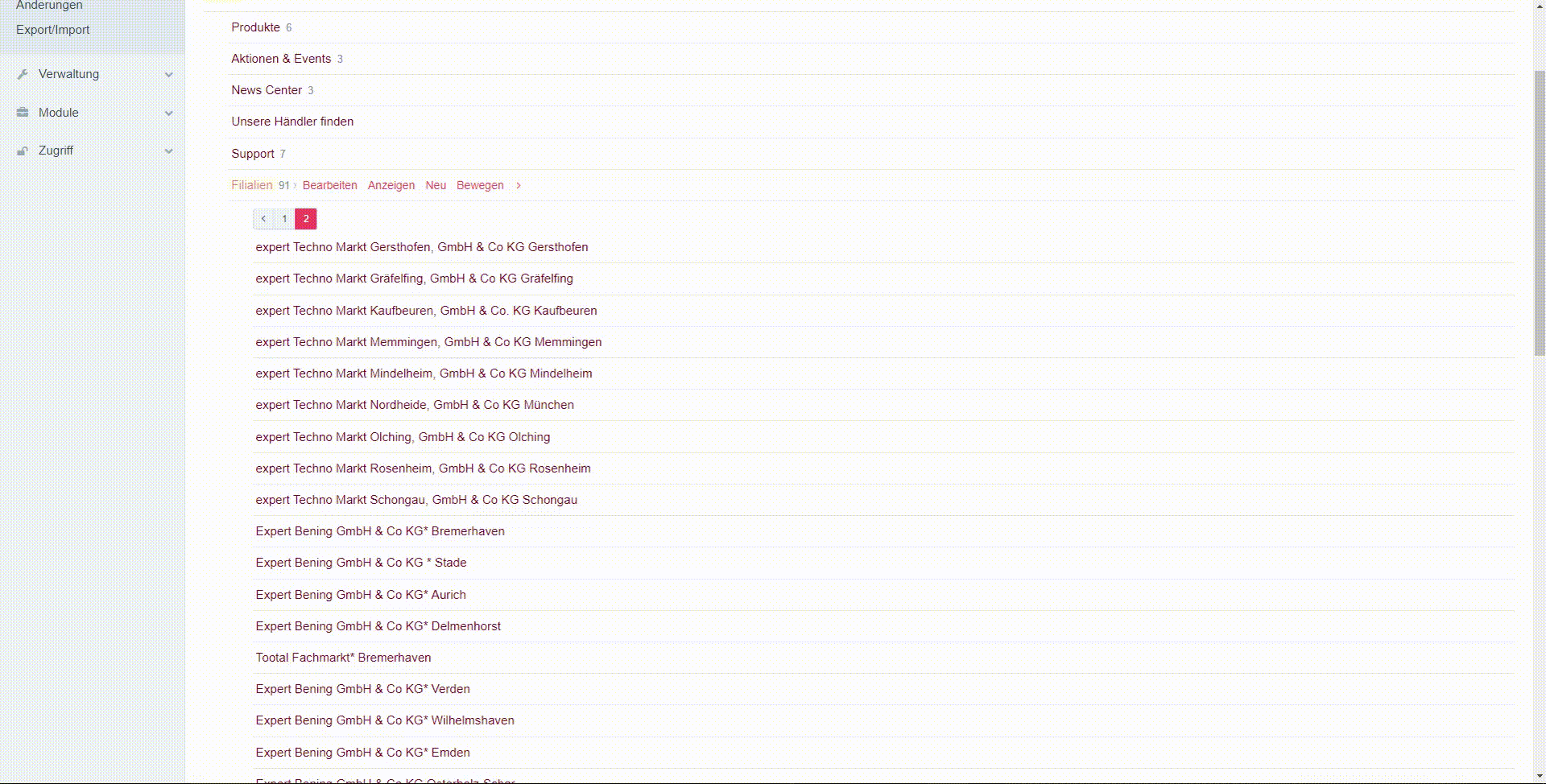1546x784 pixels.
Task: Open Änderungen in the sidebar
Action: 49,6
